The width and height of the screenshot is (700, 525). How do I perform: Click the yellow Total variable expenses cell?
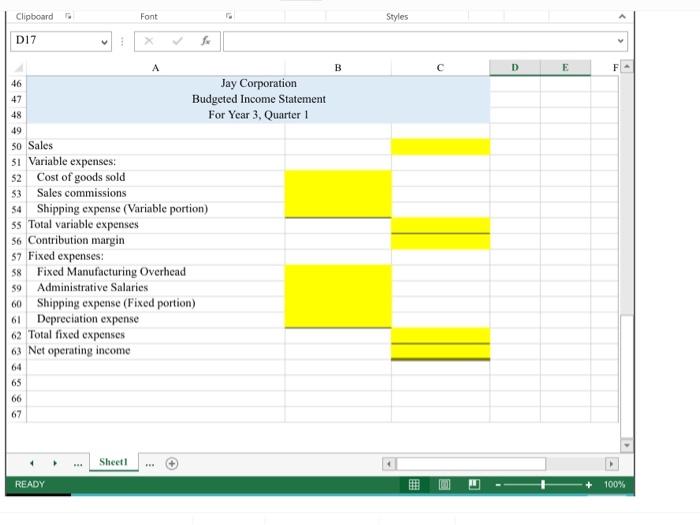[x=440, y=225]
